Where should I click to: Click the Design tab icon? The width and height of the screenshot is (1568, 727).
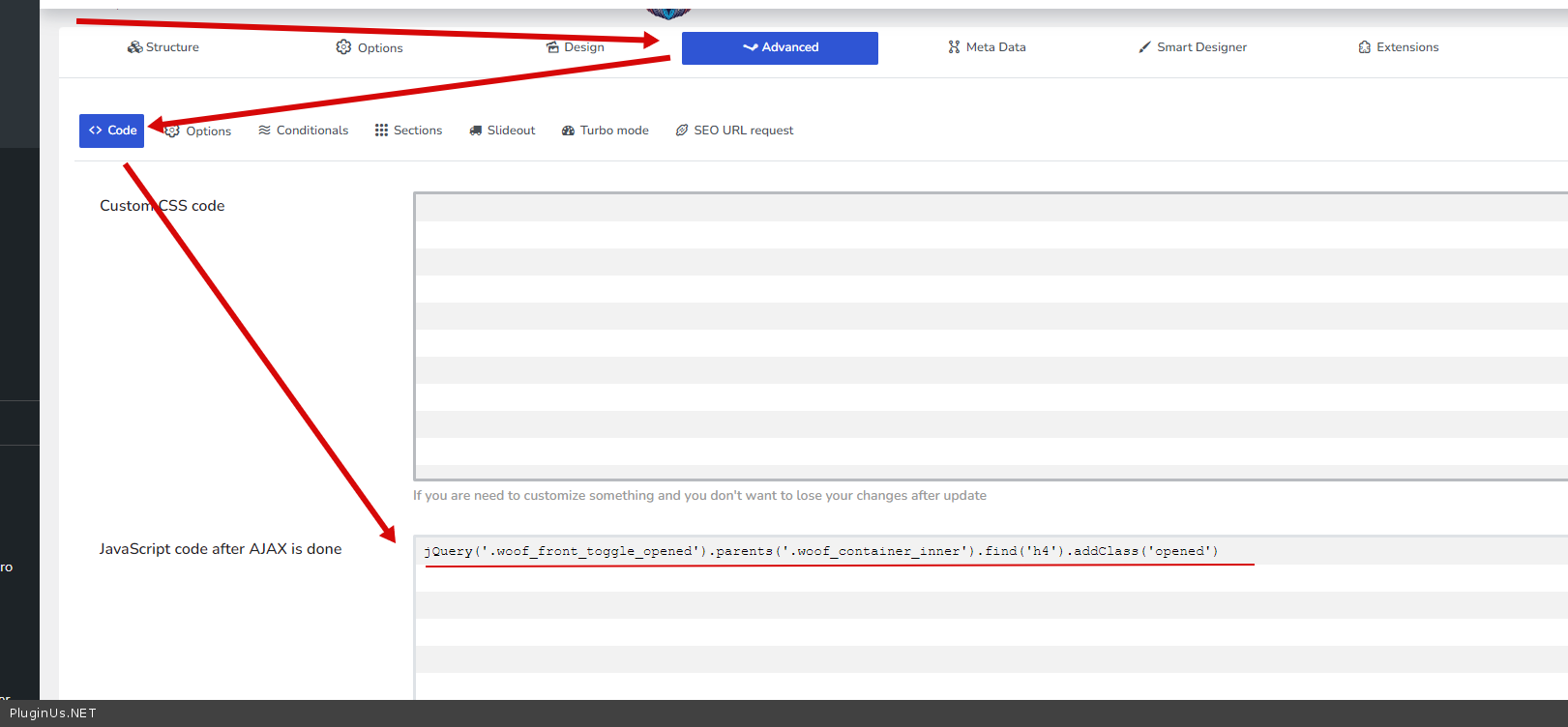[x=552, y=47]
